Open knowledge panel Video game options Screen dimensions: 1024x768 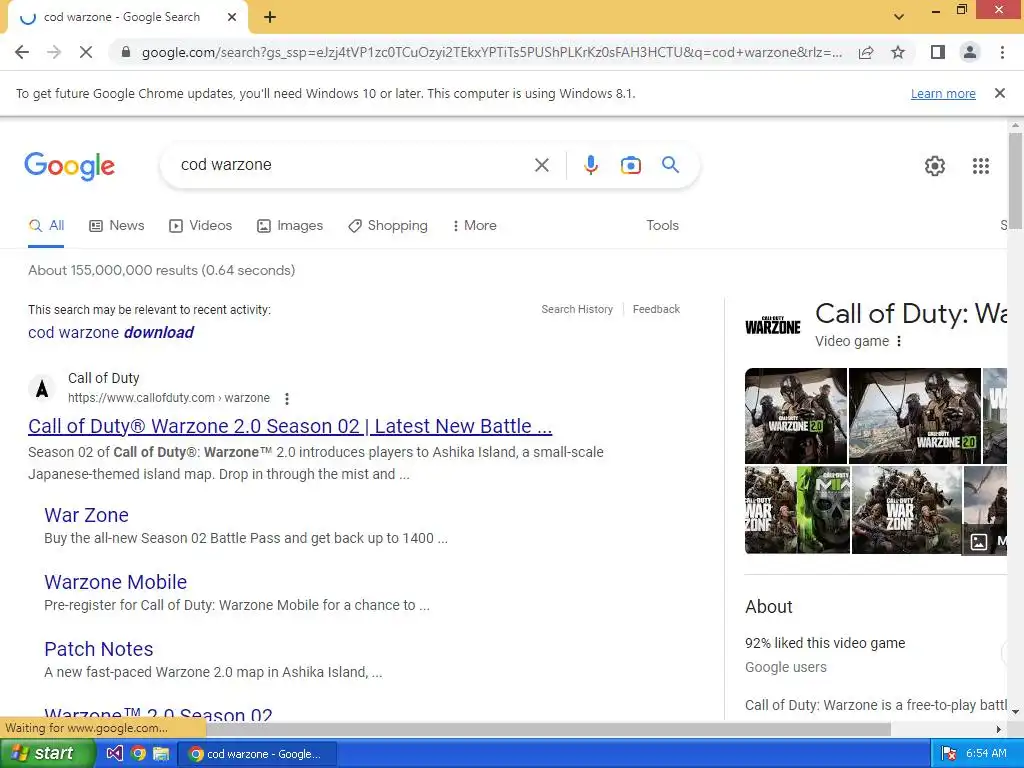(x=899, y=342)
